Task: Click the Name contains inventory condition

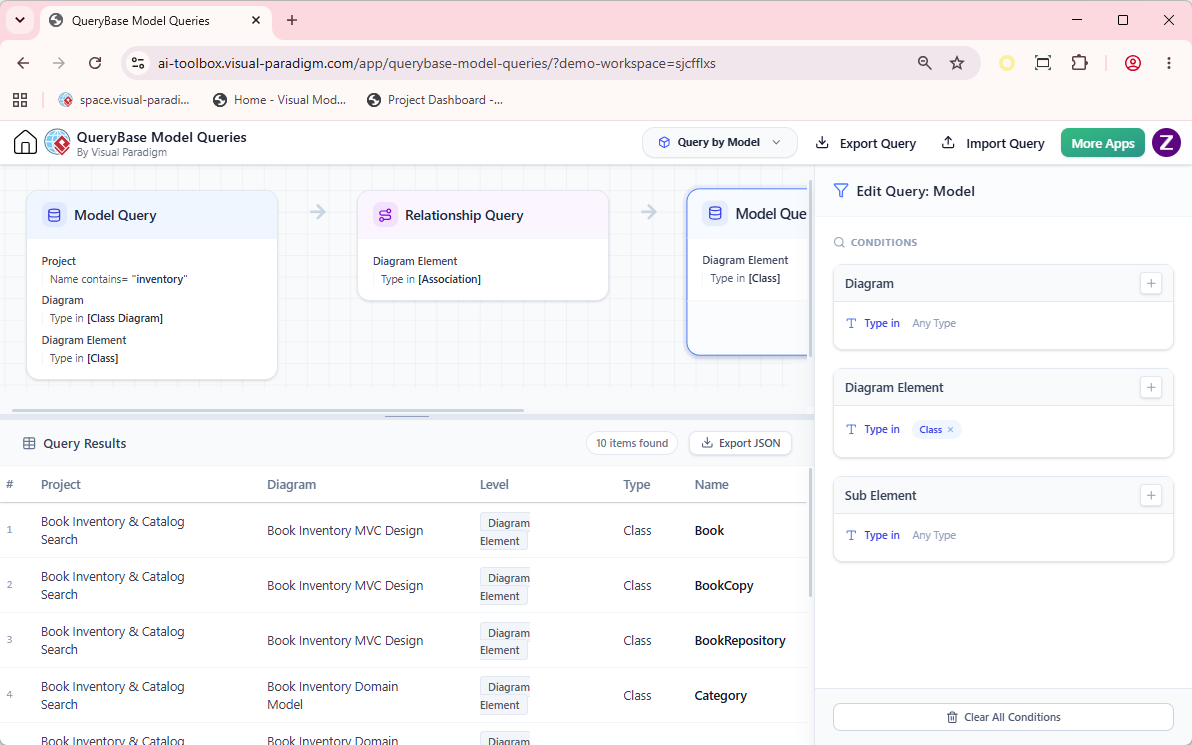Action: tap(119, 279)
